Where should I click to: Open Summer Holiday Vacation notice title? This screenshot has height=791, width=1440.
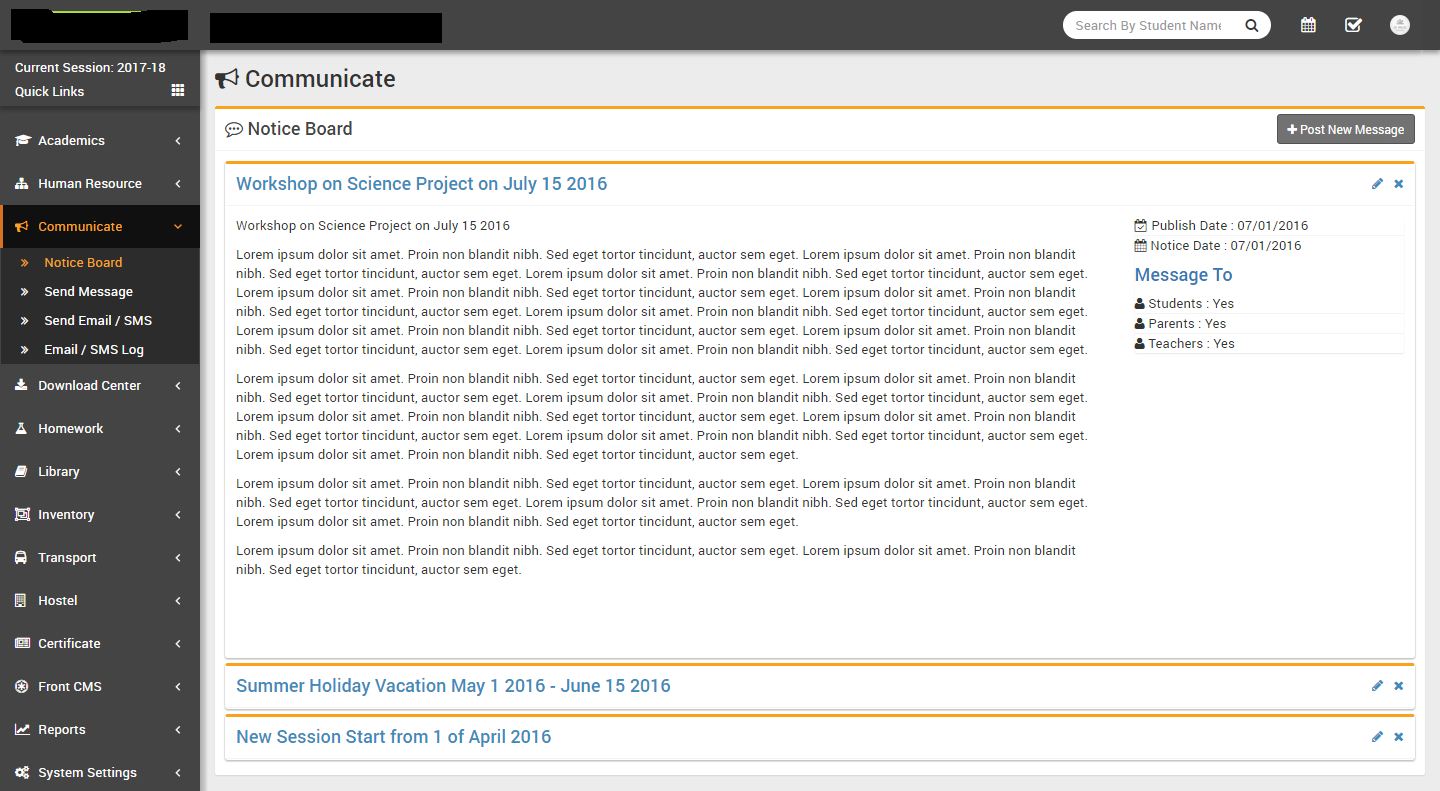453,686
